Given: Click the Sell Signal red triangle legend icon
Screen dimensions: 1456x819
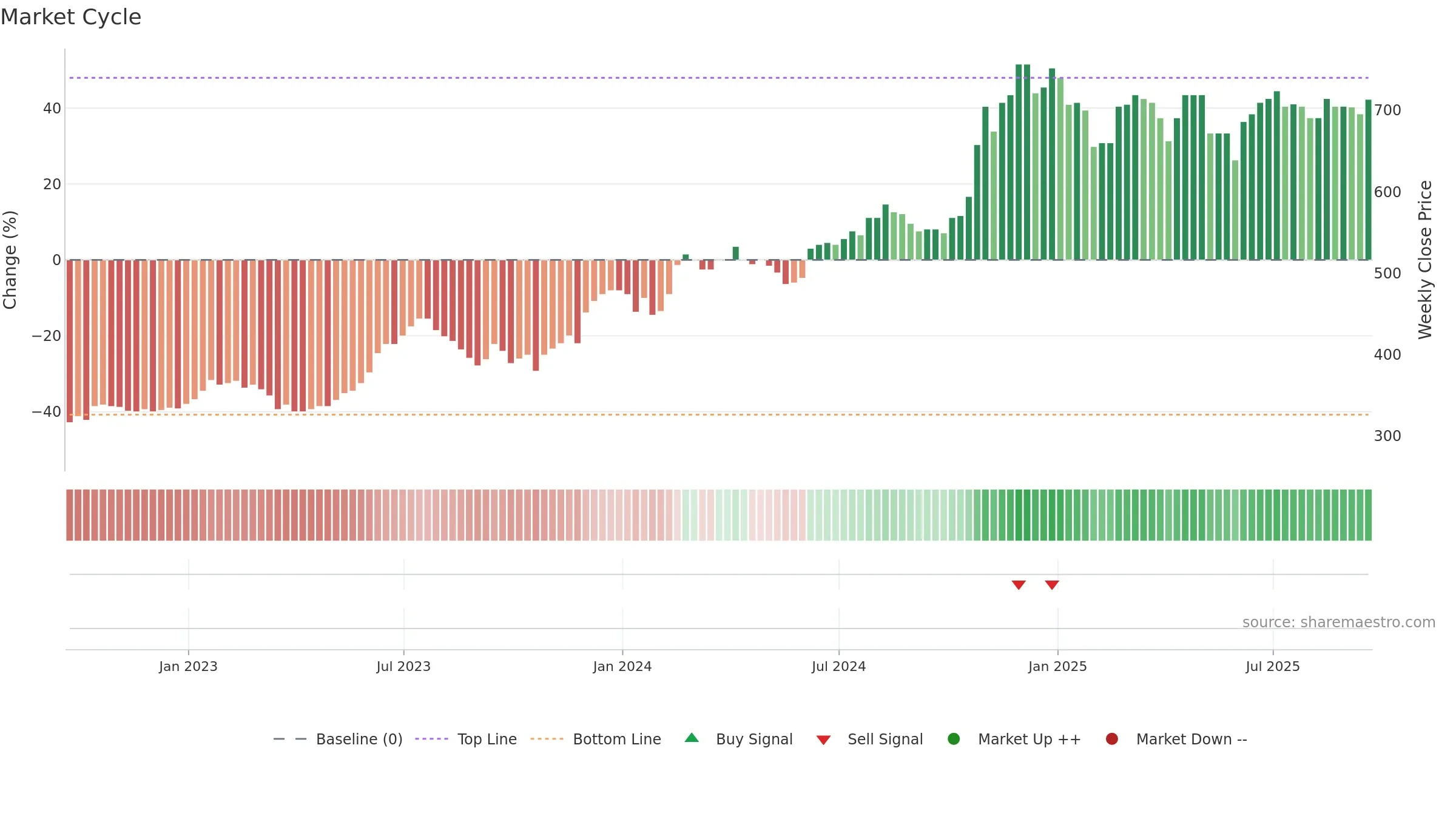Looking at the screenshot, I should pos(823,740).
